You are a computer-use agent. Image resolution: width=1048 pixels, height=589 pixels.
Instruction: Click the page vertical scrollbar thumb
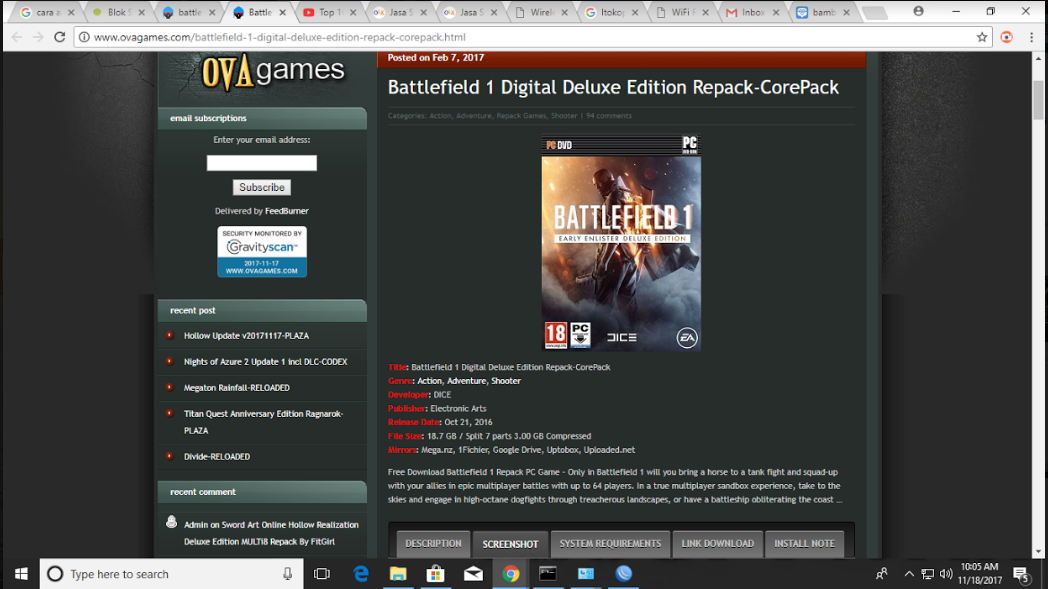coord(1038,99)
